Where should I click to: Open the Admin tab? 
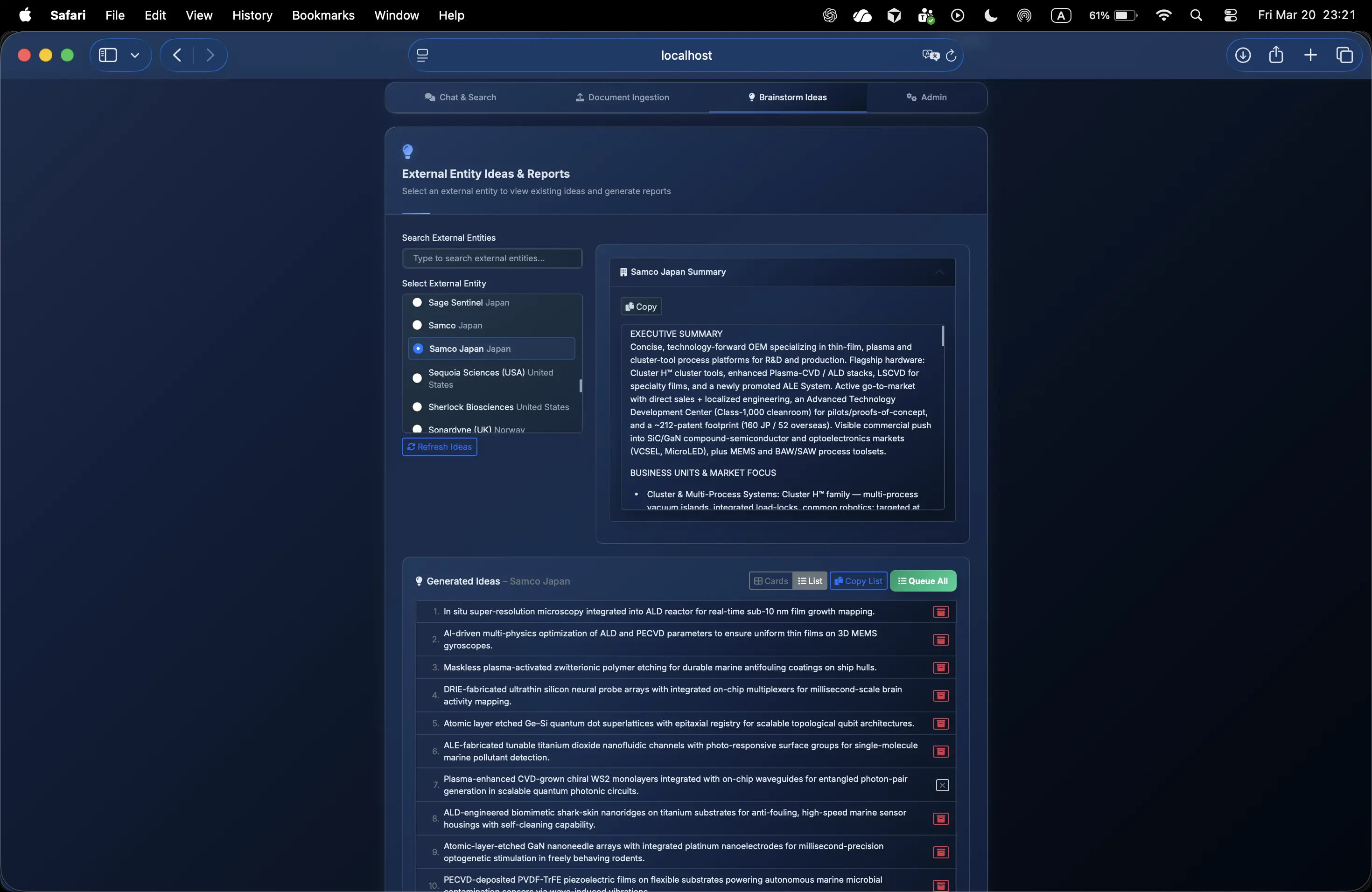926,98
